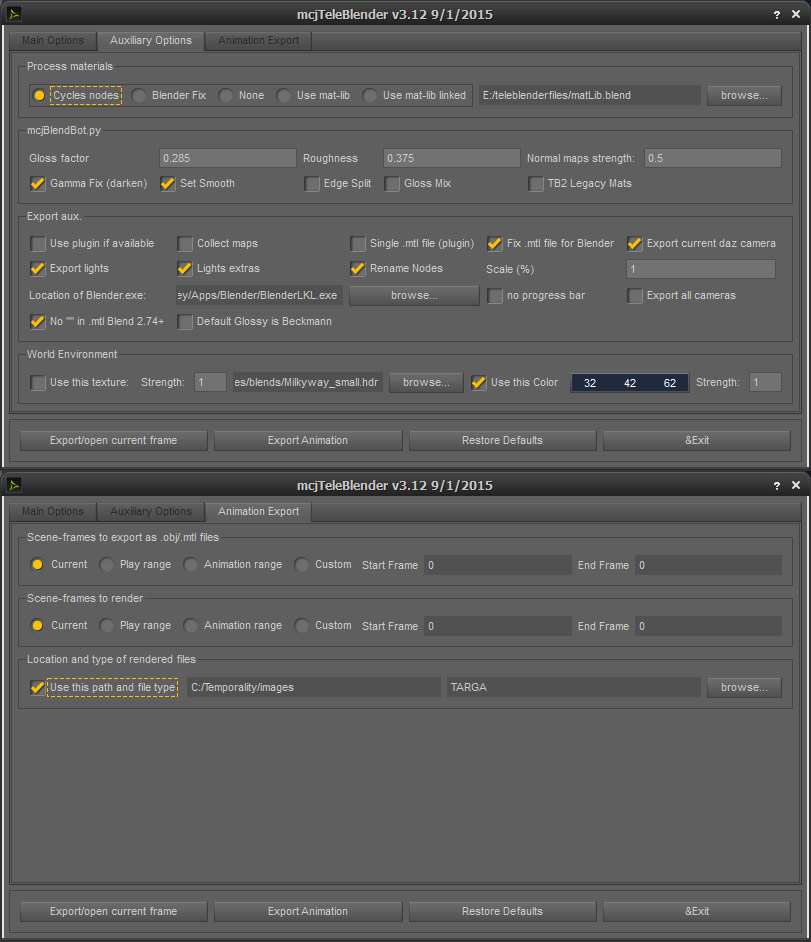
Task: Browse for world environment texture
Action: pyautogui.click(x=426, y=383)
